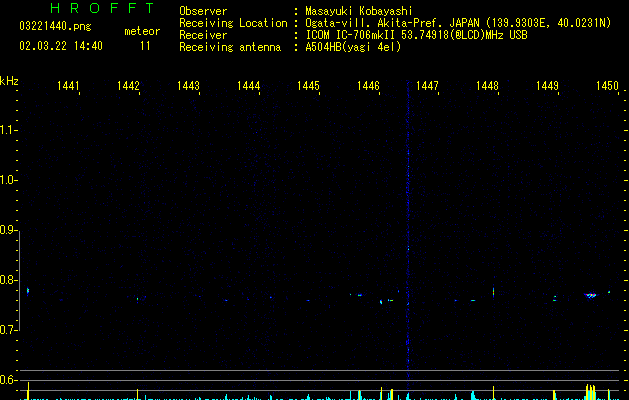Image resolution: width=629 pixels, height=400 pixels.
Task: Click time axis marker 1441
Action: pos(68,86)
